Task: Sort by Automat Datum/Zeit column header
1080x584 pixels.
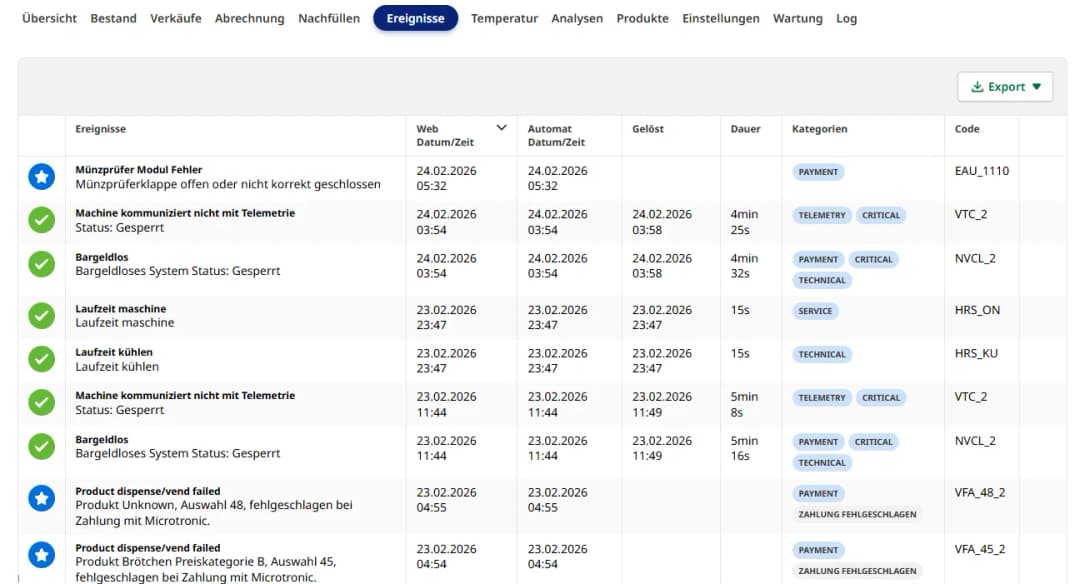Action: [550, 135]
